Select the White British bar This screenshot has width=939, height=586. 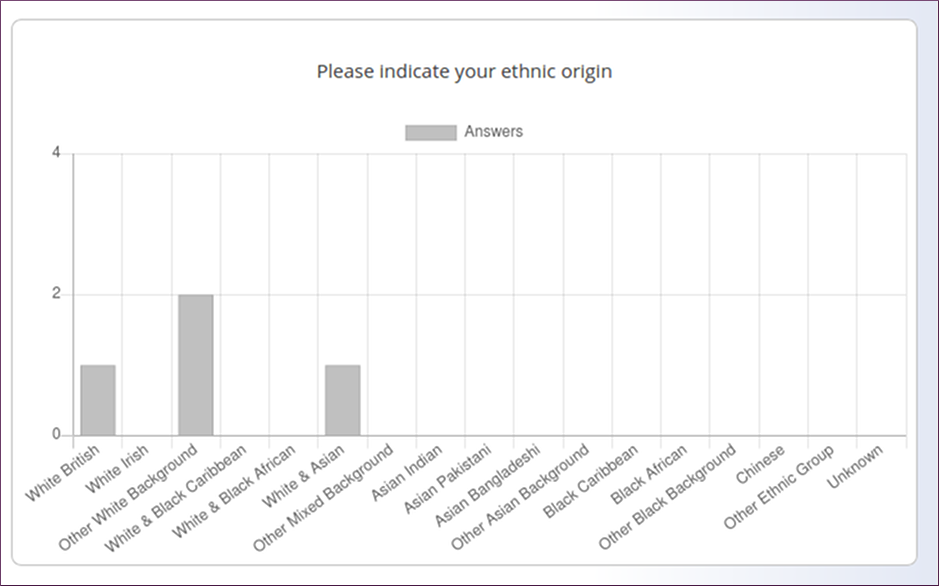pos(98,400)
